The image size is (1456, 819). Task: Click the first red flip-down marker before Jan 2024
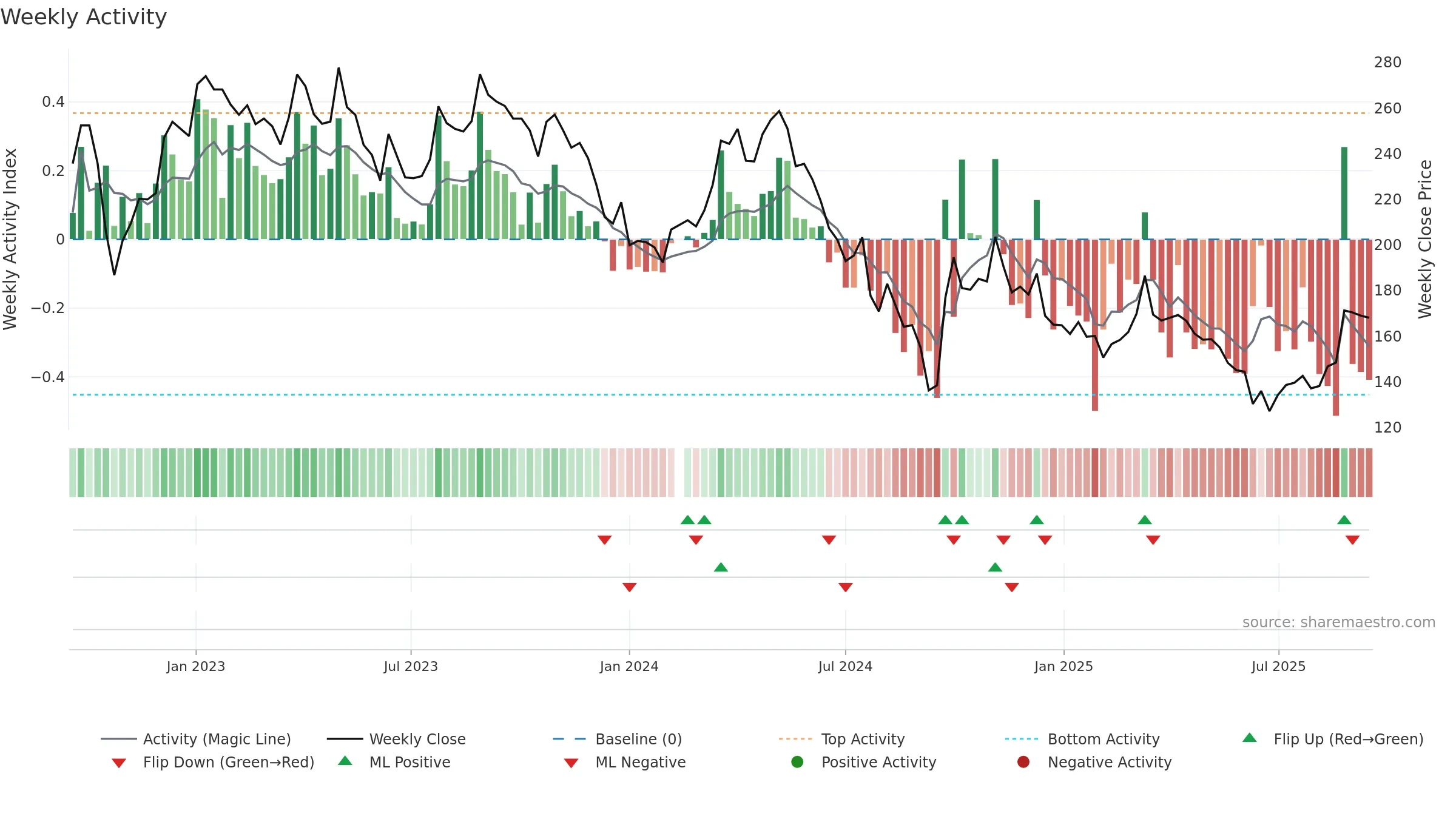(x=604, y=540)
